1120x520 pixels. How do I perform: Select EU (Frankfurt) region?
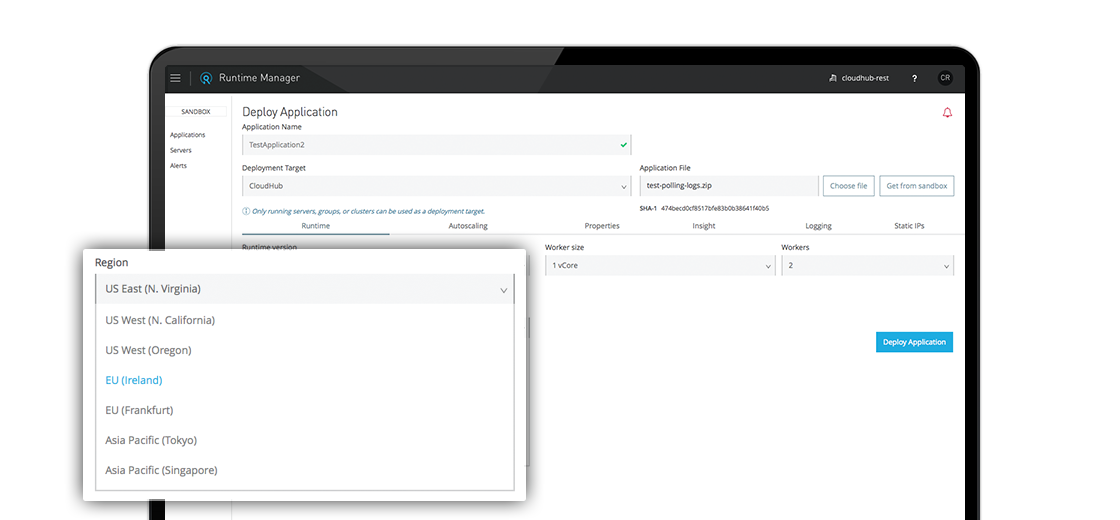305,410
